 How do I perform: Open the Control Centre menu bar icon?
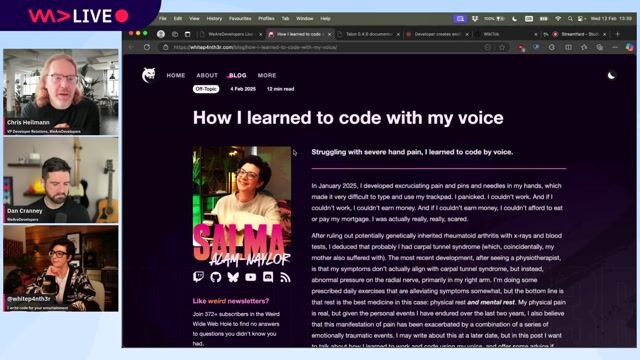[x=580, y=19]
